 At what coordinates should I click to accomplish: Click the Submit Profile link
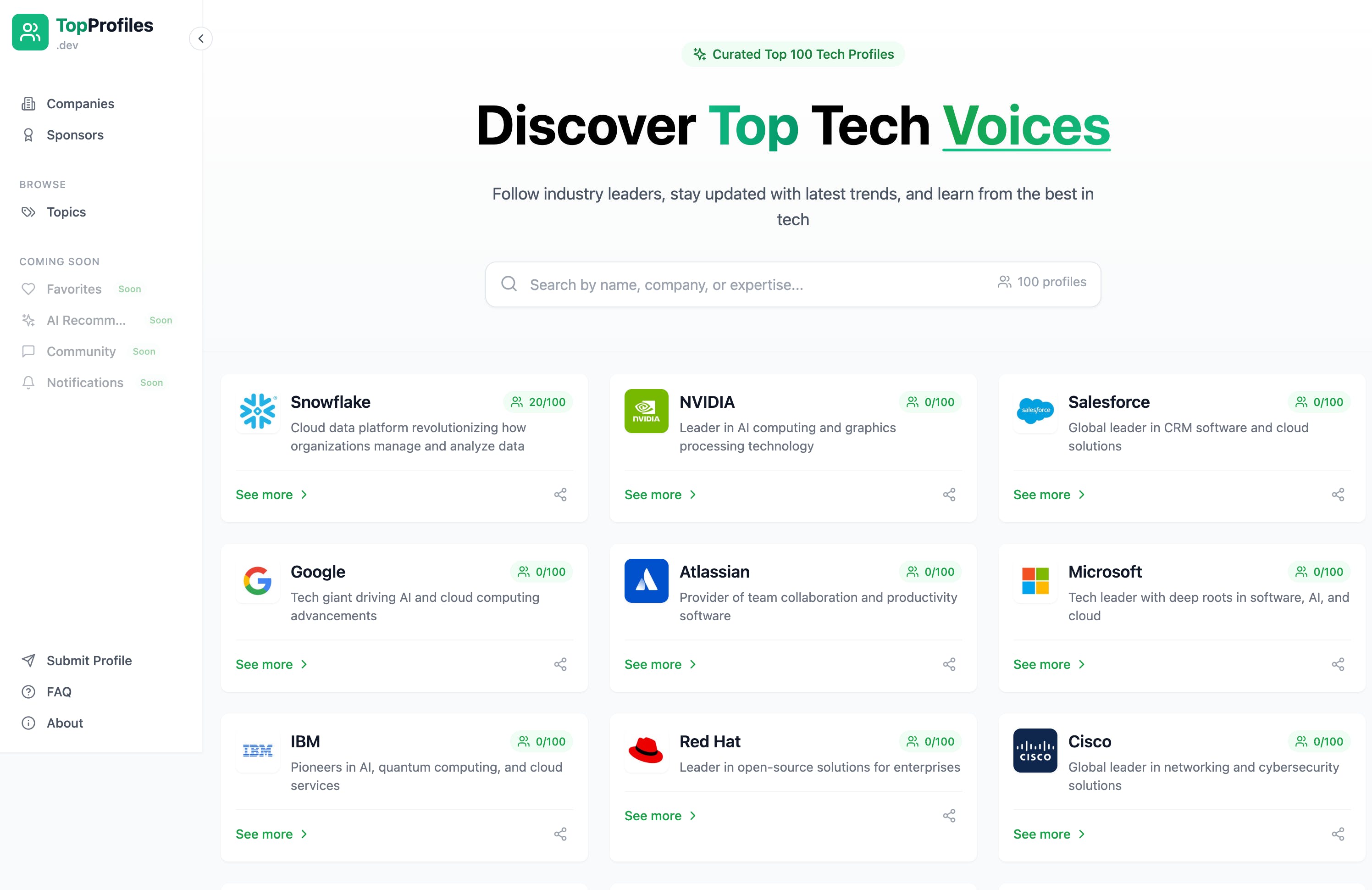[x=90, y=659]
